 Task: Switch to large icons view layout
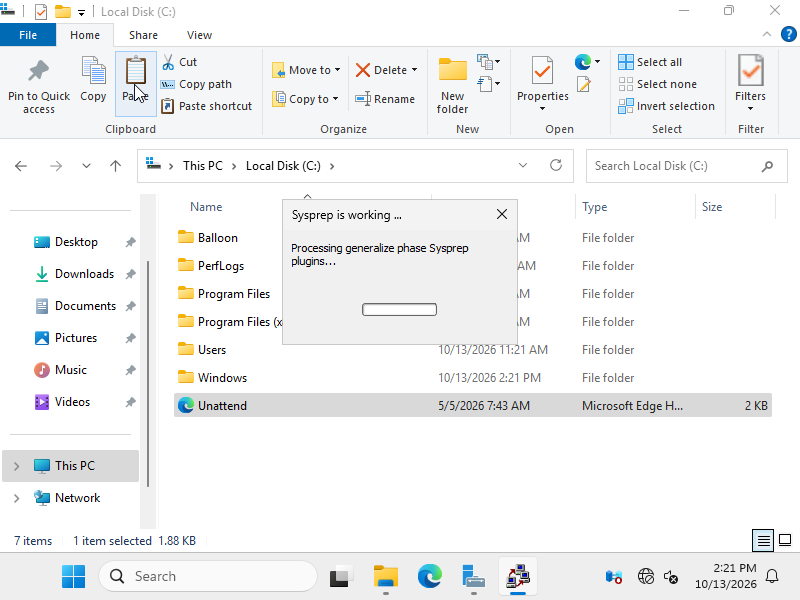tap(785, 540)
